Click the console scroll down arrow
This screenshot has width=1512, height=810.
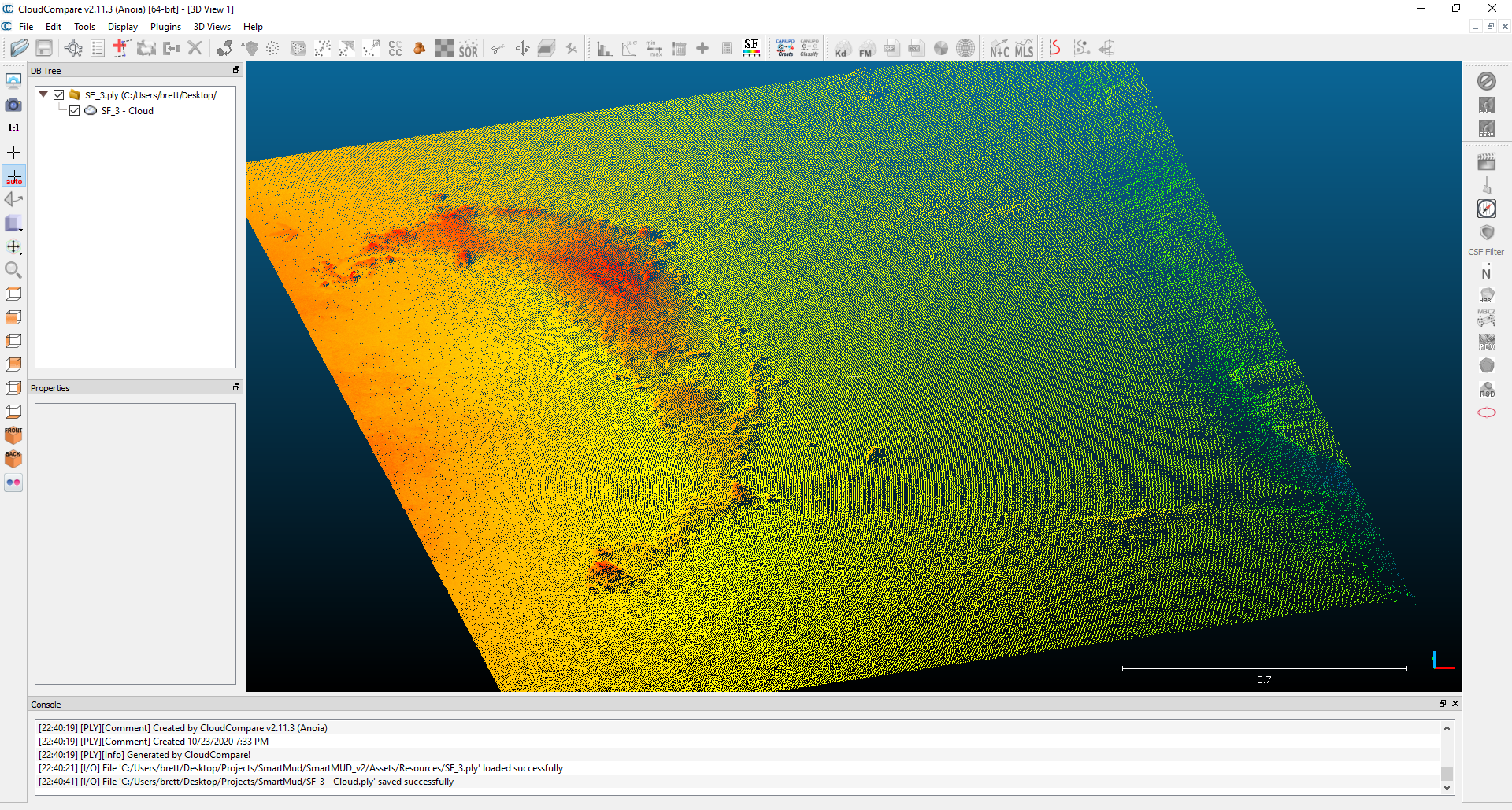click(1447, 788)
